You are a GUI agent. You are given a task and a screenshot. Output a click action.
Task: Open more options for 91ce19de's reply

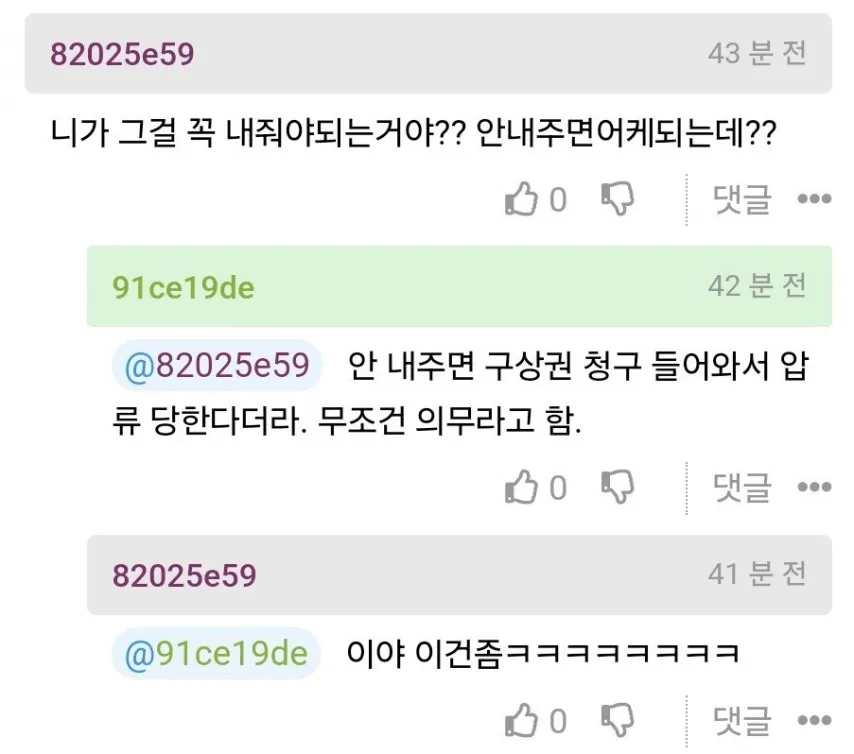pos(816,487)
